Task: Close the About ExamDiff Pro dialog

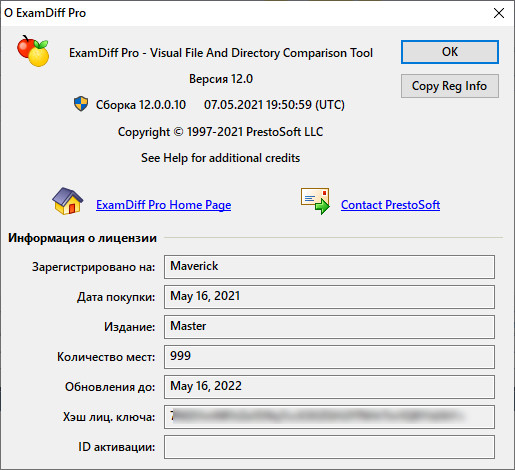Action: [499, 13]
